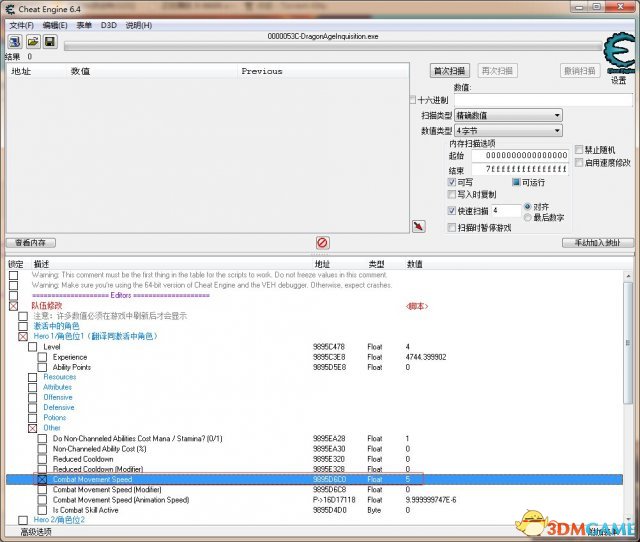Image resolution: width=640 pixels, height=542 pixels.
Task: Open the 表单 menu
Action: tap(84, 25)
